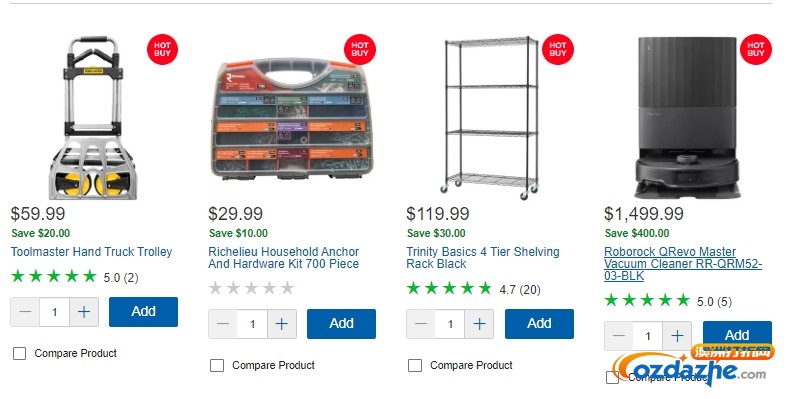This screenshot has width=797, height=399.
Task: Enable Compare Product for Richelieu Hardware Kit
Action: [217, 365]
